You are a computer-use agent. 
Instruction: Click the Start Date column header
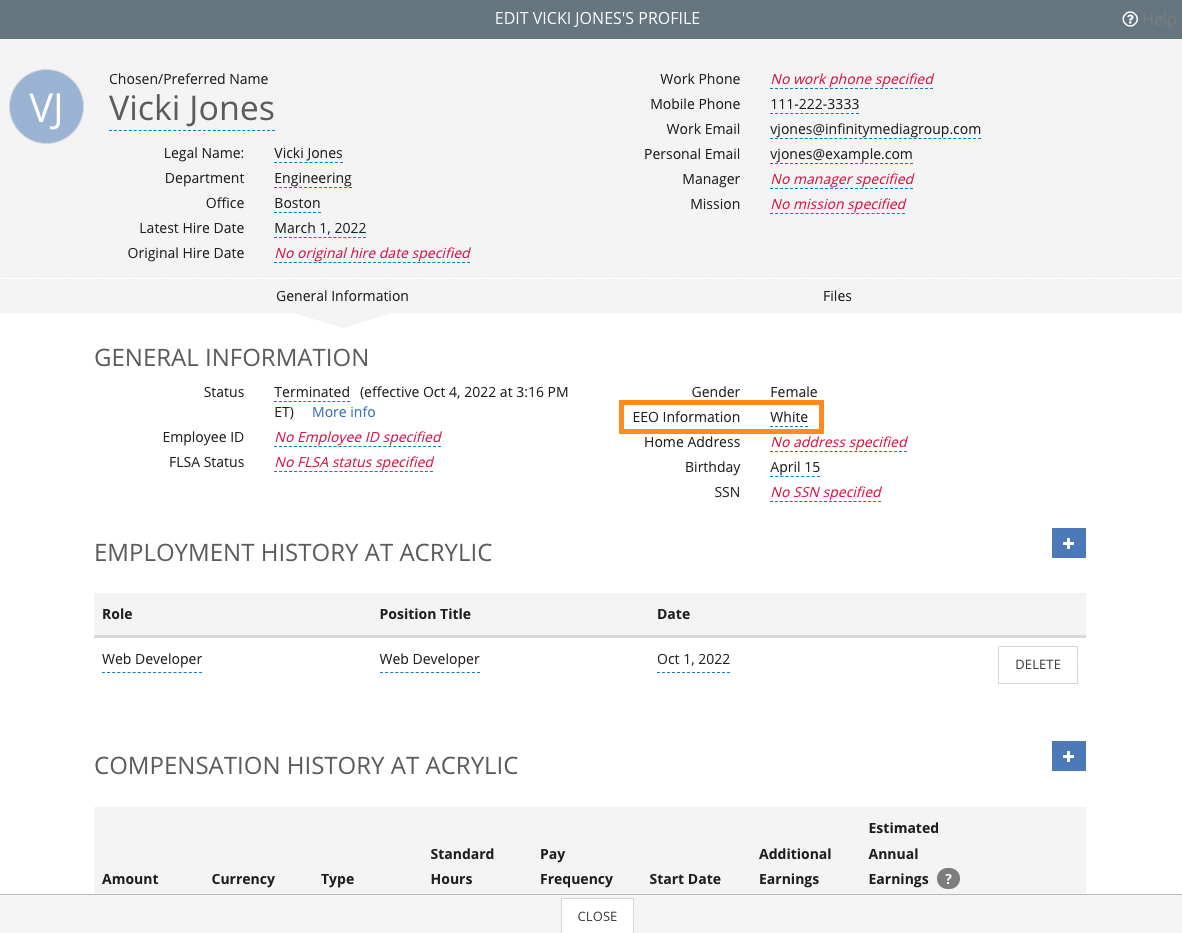[x=685, y=879]
